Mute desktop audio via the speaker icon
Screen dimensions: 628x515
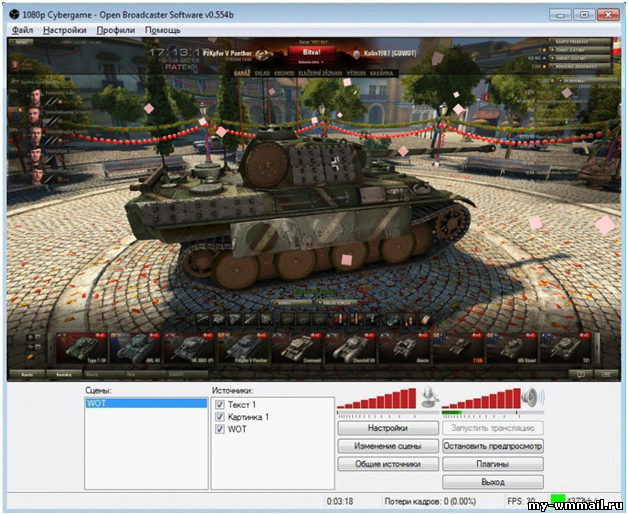tap(533, 397)
